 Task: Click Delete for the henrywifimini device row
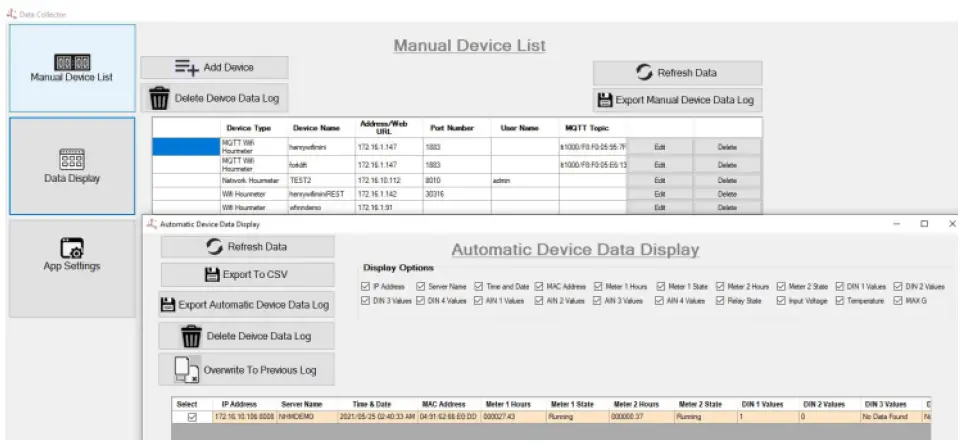pos(727,147)
